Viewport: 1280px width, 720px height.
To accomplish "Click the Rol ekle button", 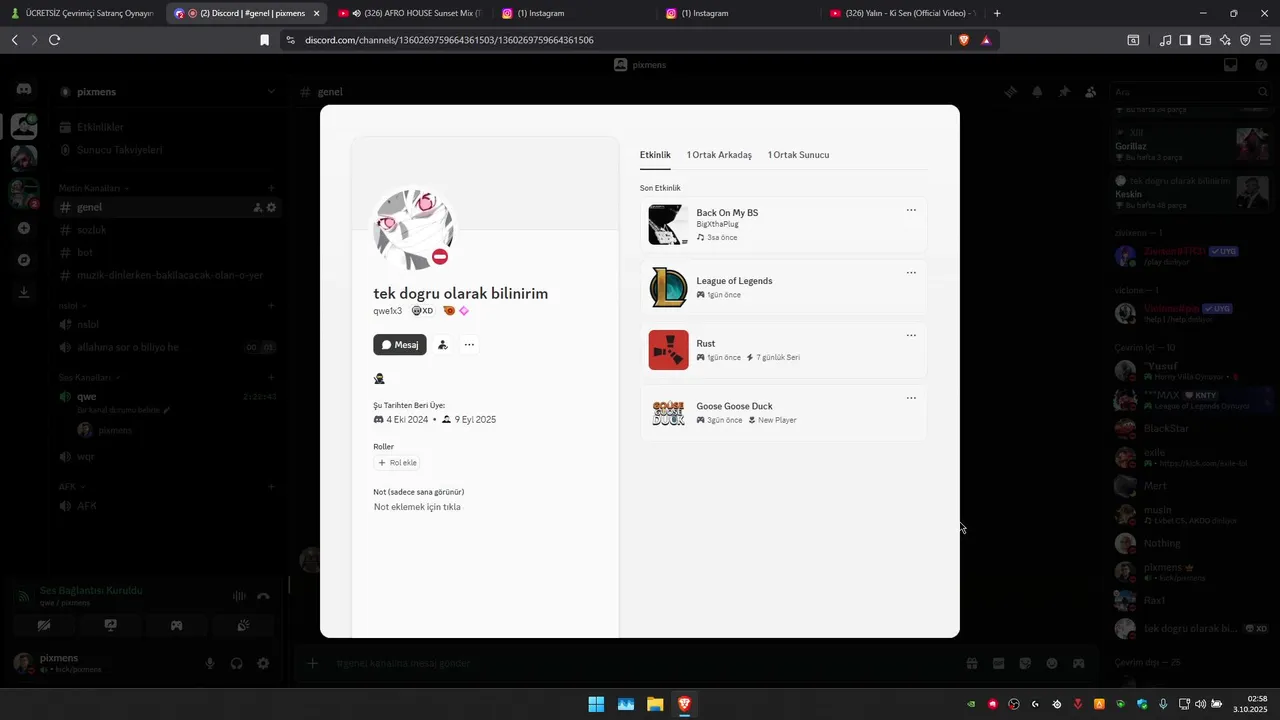I will [397, 463].
